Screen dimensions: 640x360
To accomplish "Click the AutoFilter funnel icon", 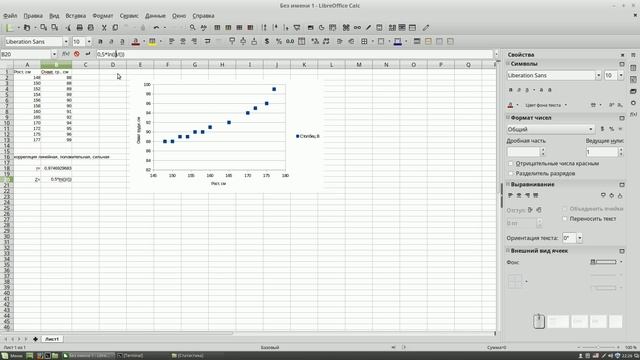I will point(297,28).
